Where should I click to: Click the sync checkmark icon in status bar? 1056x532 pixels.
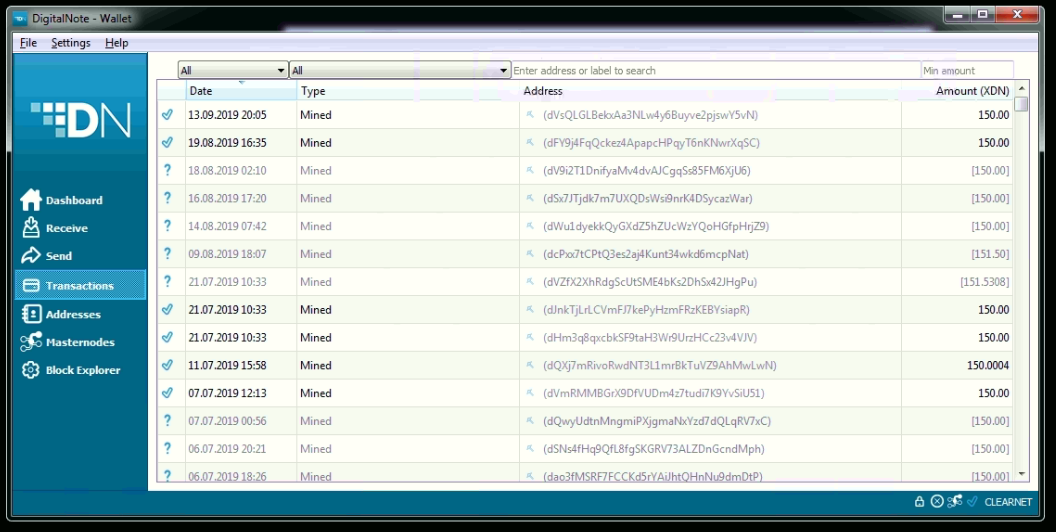(x=972, y=502)
